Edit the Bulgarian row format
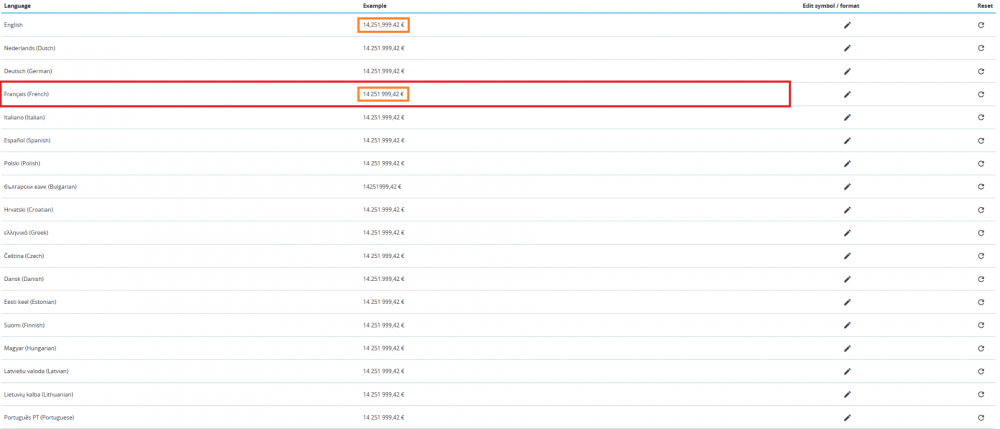The height and width of the screenshot is (429, 1000). pyautogui.click(x=847, y=187)
